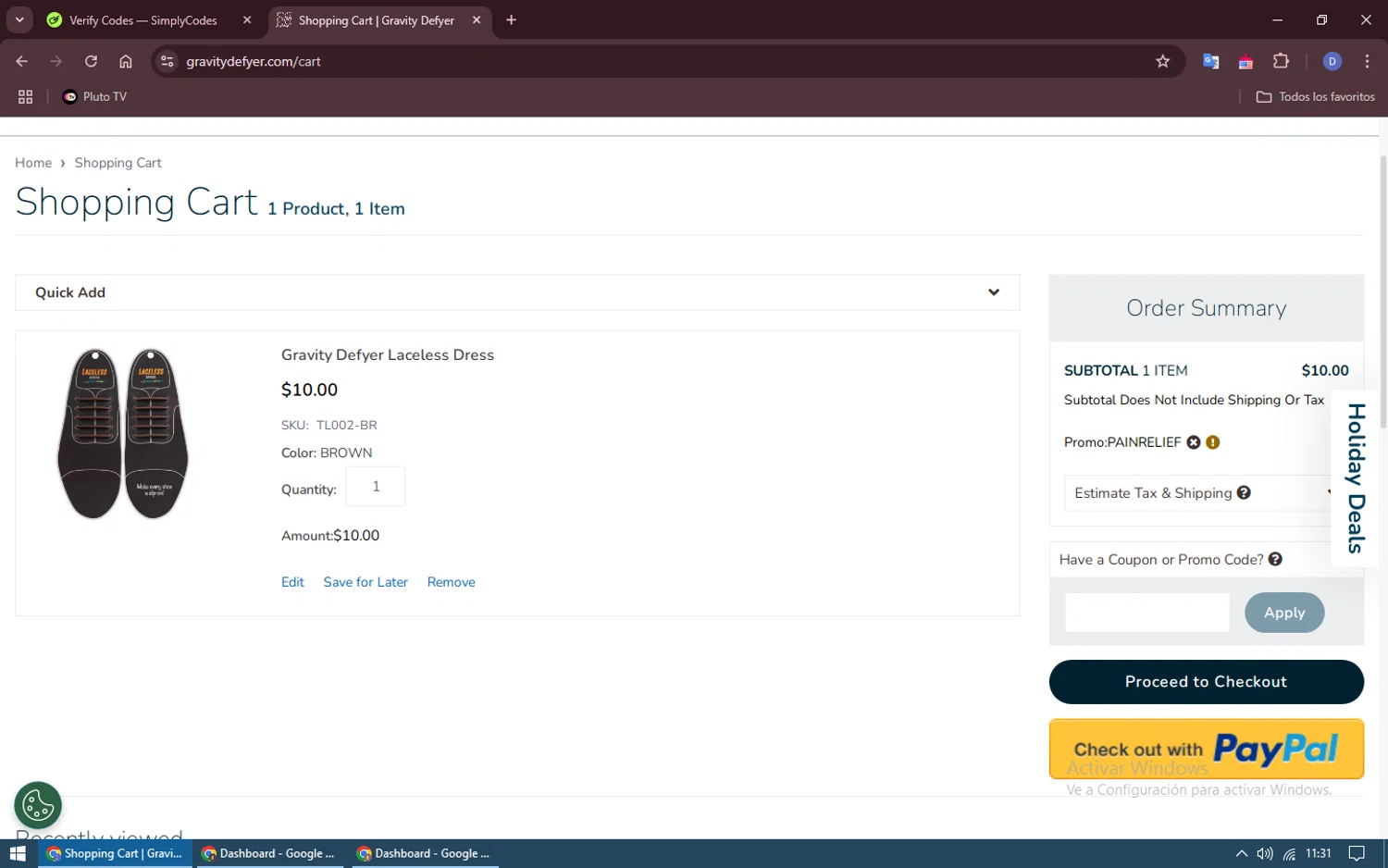Check out with PayPal
Screen dimensions: 1388x868
click(1206, 749)
